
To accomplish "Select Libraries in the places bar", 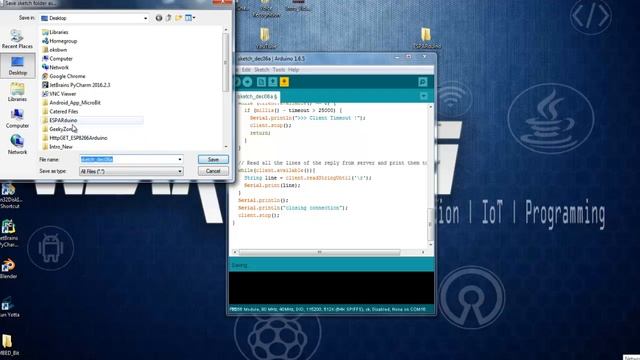I will (x=17, y=92).
